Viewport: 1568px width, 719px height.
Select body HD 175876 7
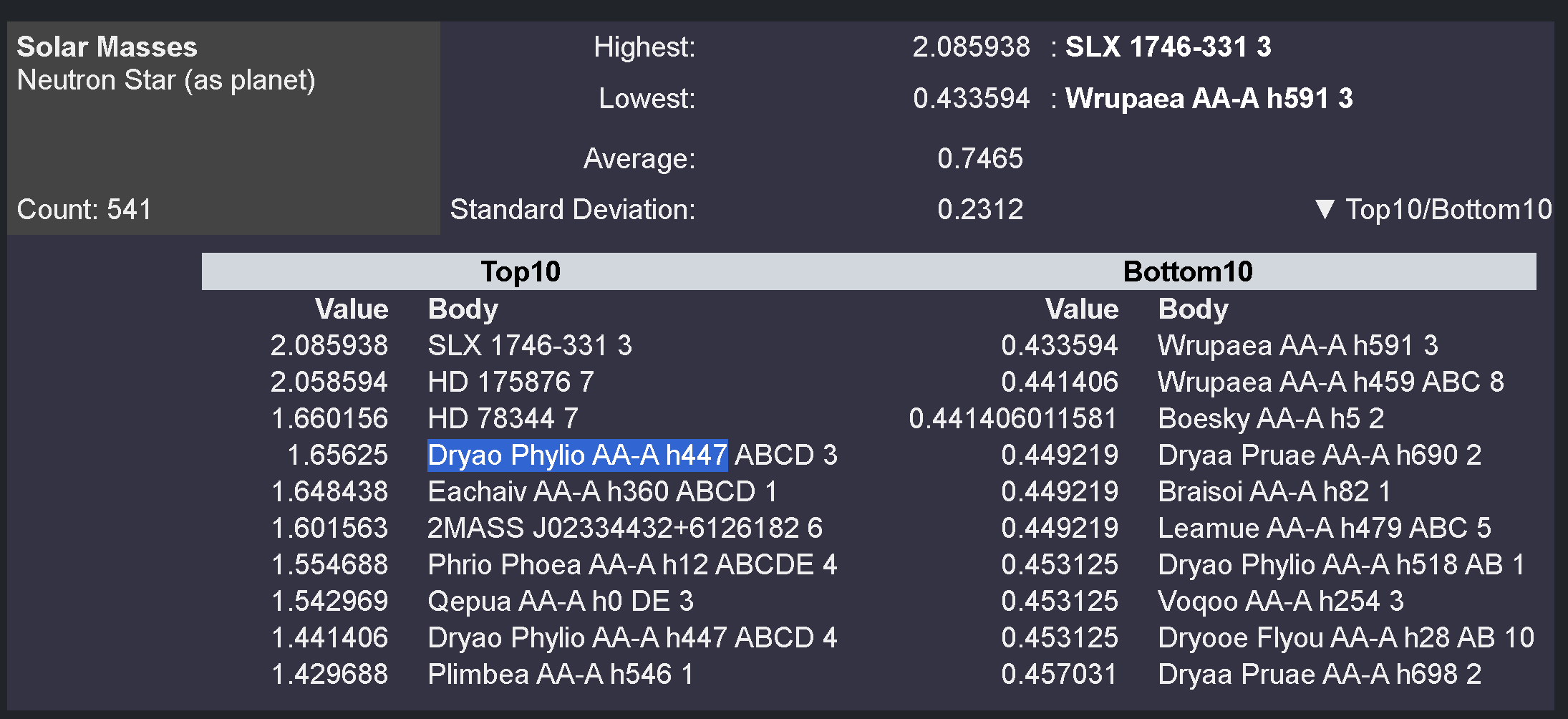pyautogui.click(x=510, y=382)
